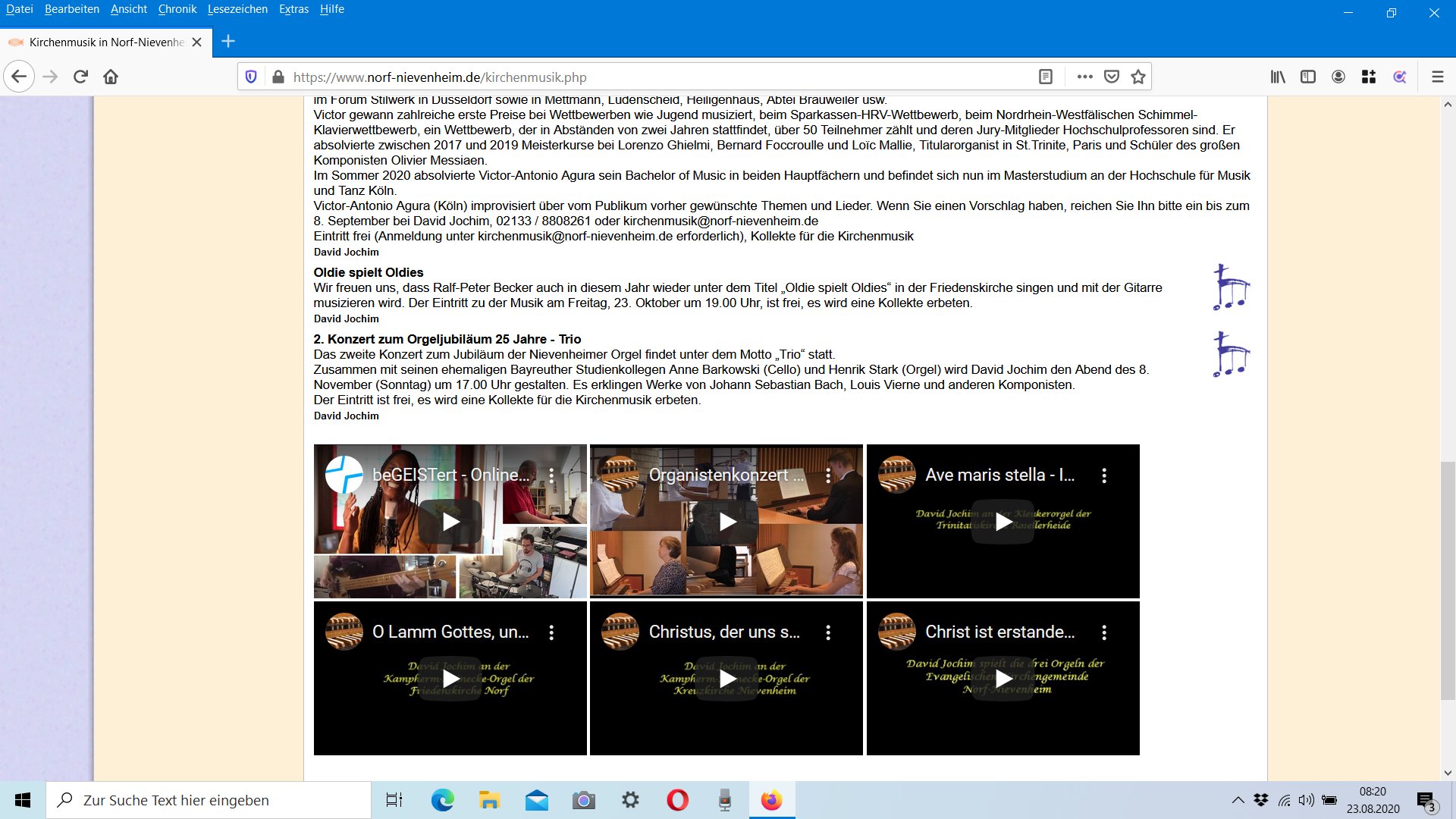Play the Ave maris stella video

pyautogui.click(x=1003, y=522)
